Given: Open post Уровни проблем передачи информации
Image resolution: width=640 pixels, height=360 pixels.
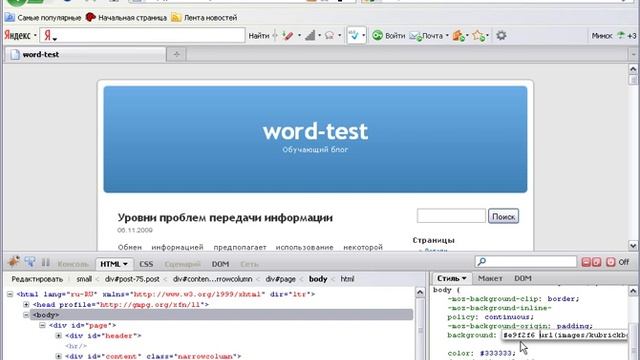Looking at the screenshot, I should (225, 218).
